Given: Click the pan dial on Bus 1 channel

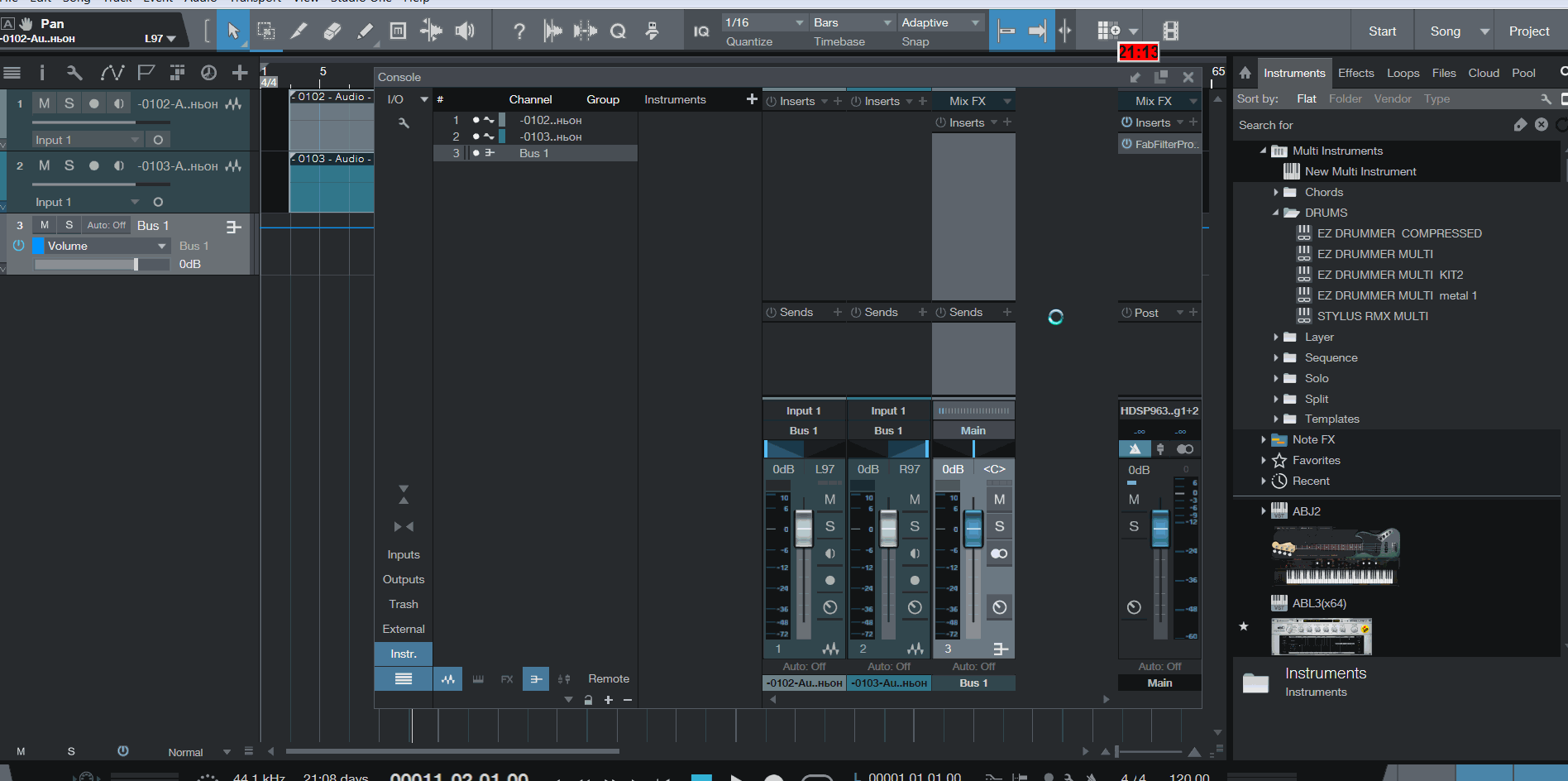Looking at the screenshot, I should click(x=999, y=607).
